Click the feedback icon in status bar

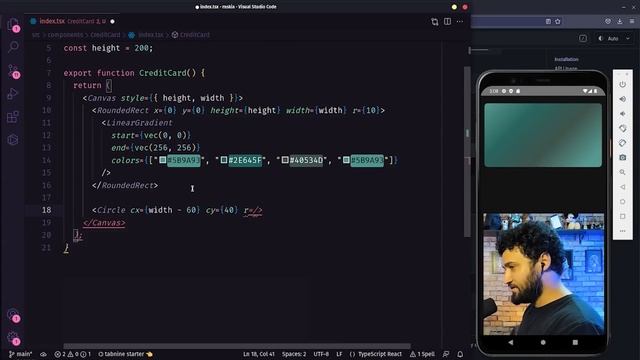446,354
